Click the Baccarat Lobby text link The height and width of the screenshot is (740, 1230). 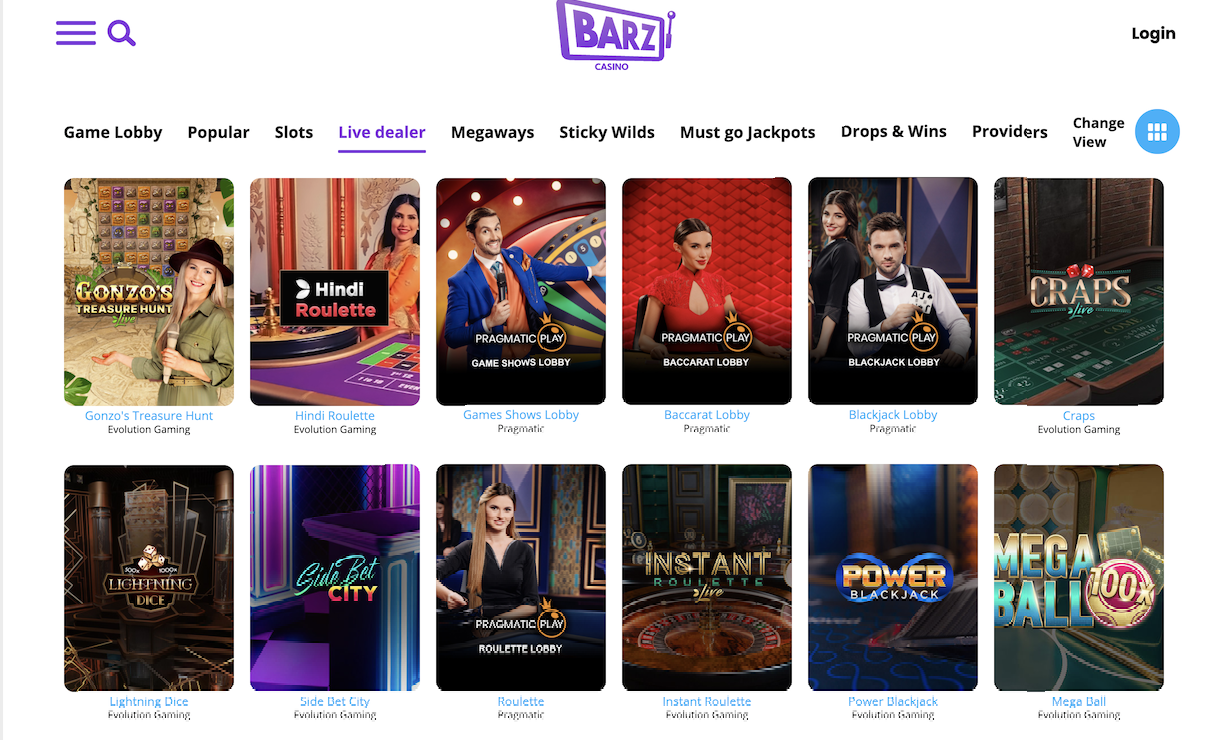click(x=707, y=415)
